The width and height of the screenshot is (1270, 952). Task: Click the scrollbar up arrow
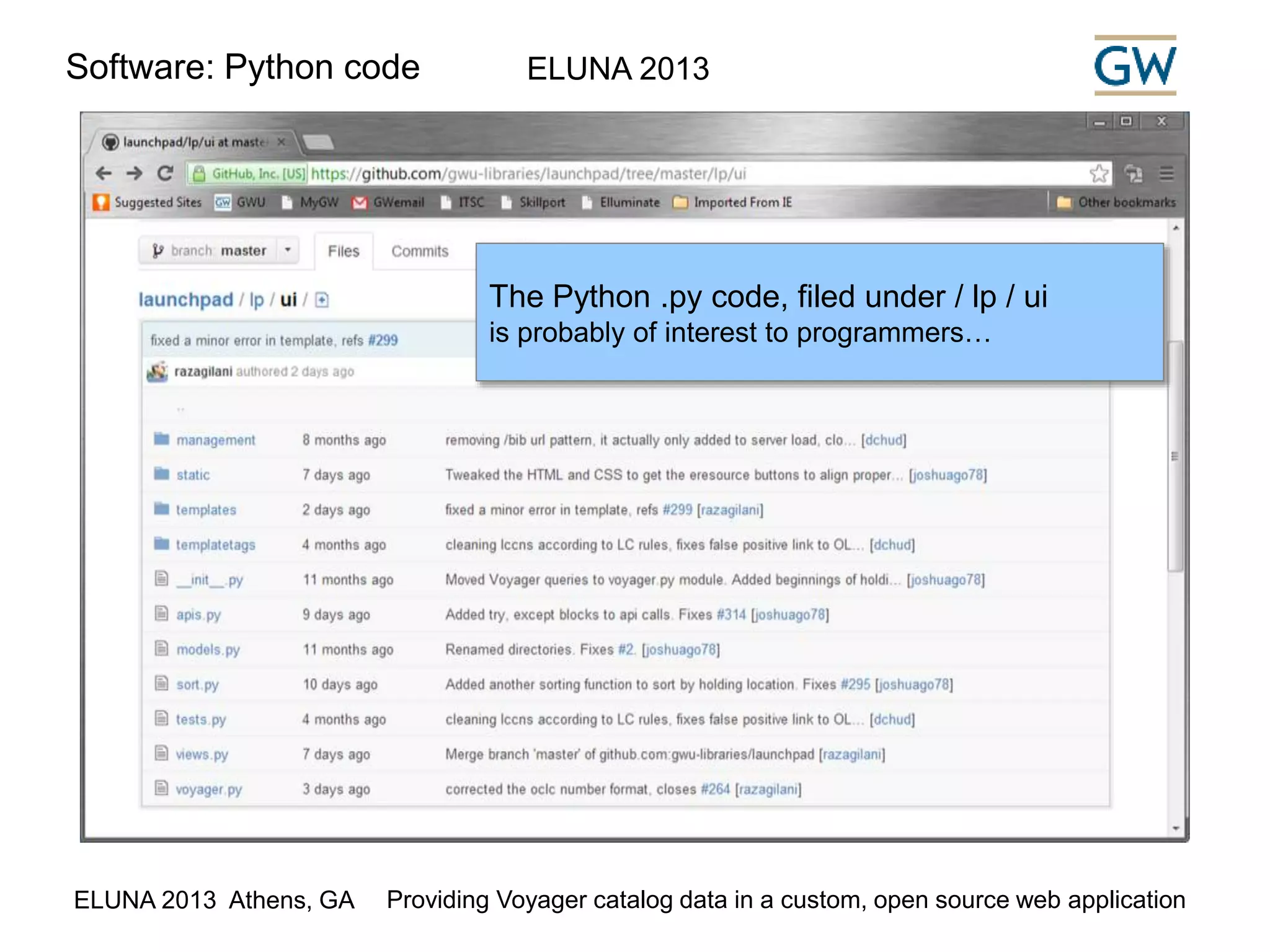pos(1175,228)
